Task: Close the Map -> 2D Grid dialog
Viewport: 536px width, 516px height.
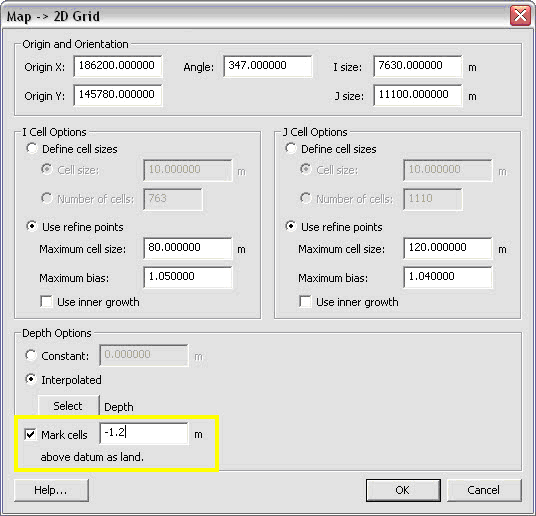Action: click(520, 16)
